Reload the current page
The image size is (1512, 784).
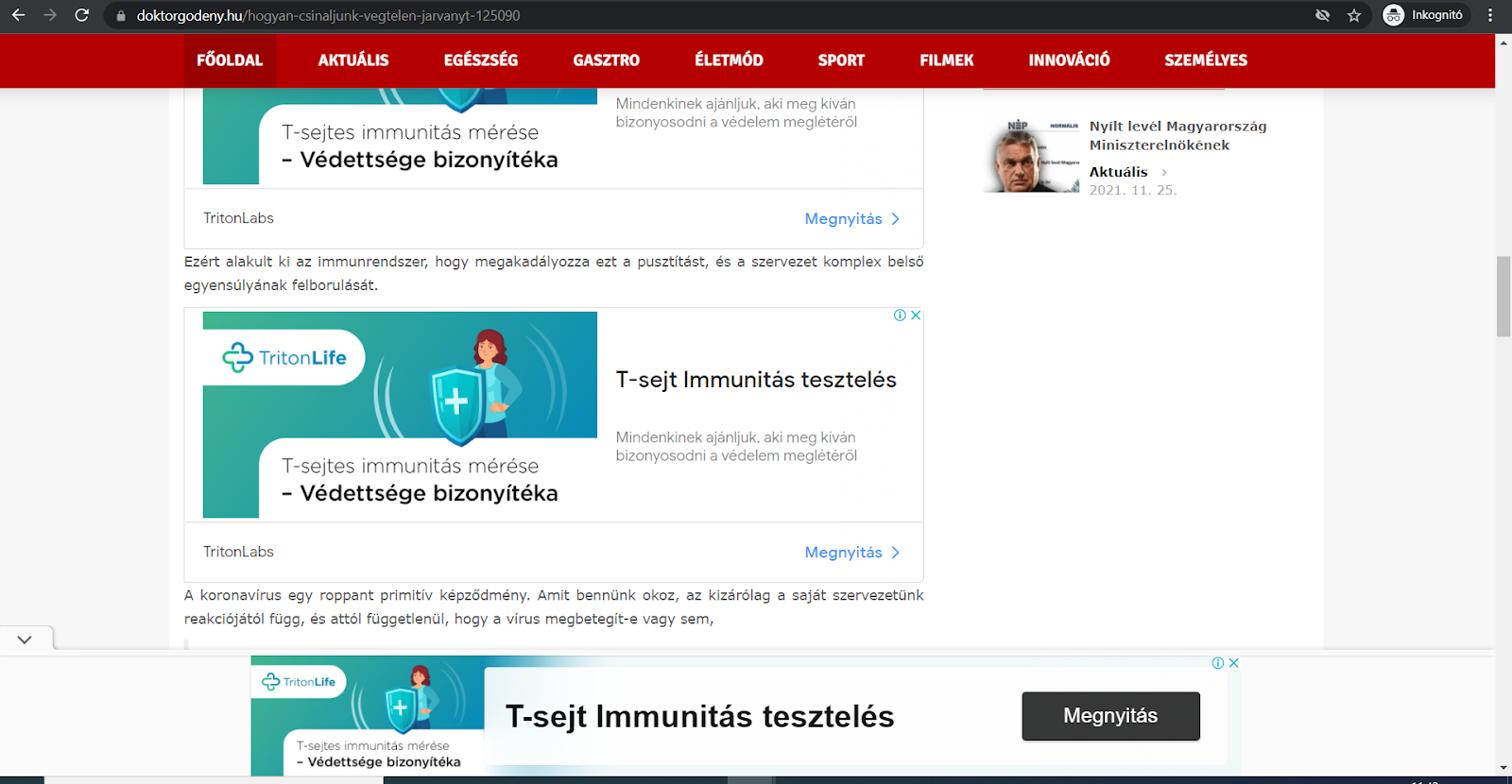[82, 15]
